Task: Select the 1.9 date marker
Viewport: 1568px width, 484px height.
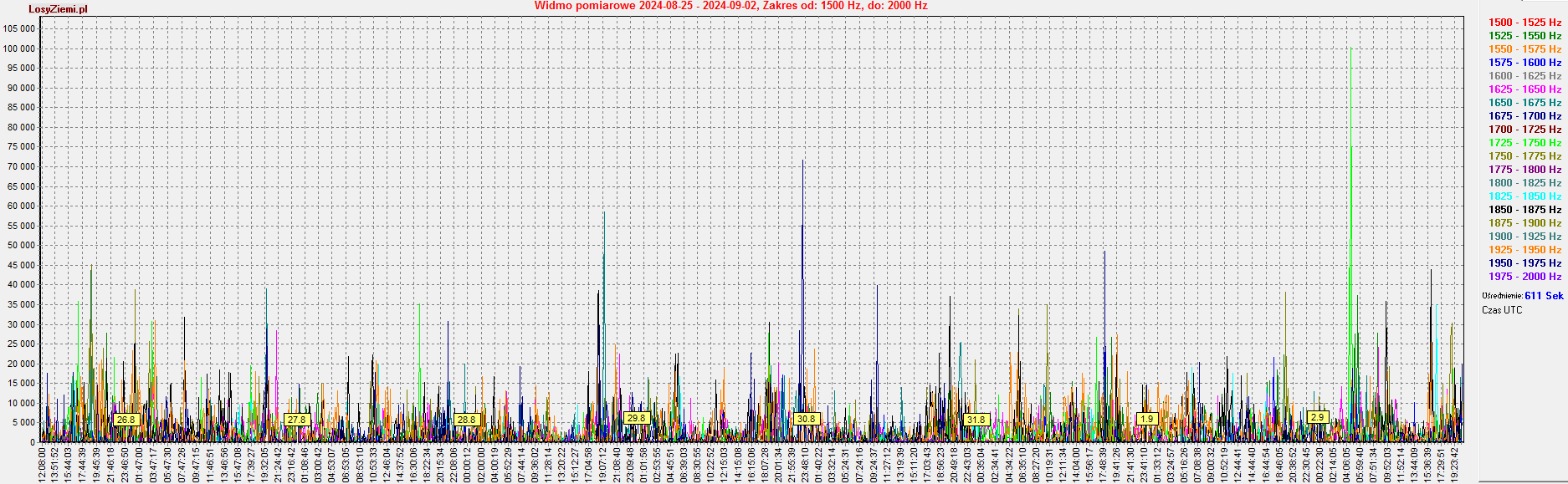Action: [x=1146, y=419]
